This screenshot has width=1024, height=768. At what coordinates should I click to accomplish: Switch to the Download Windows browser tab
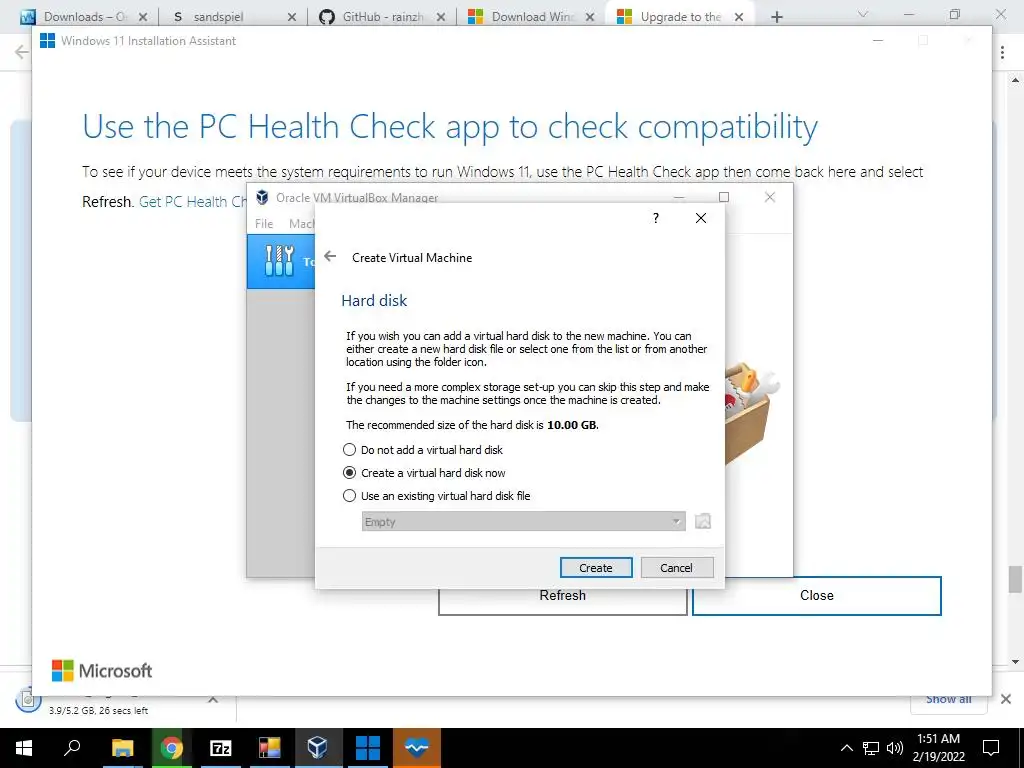click(532, 17)
